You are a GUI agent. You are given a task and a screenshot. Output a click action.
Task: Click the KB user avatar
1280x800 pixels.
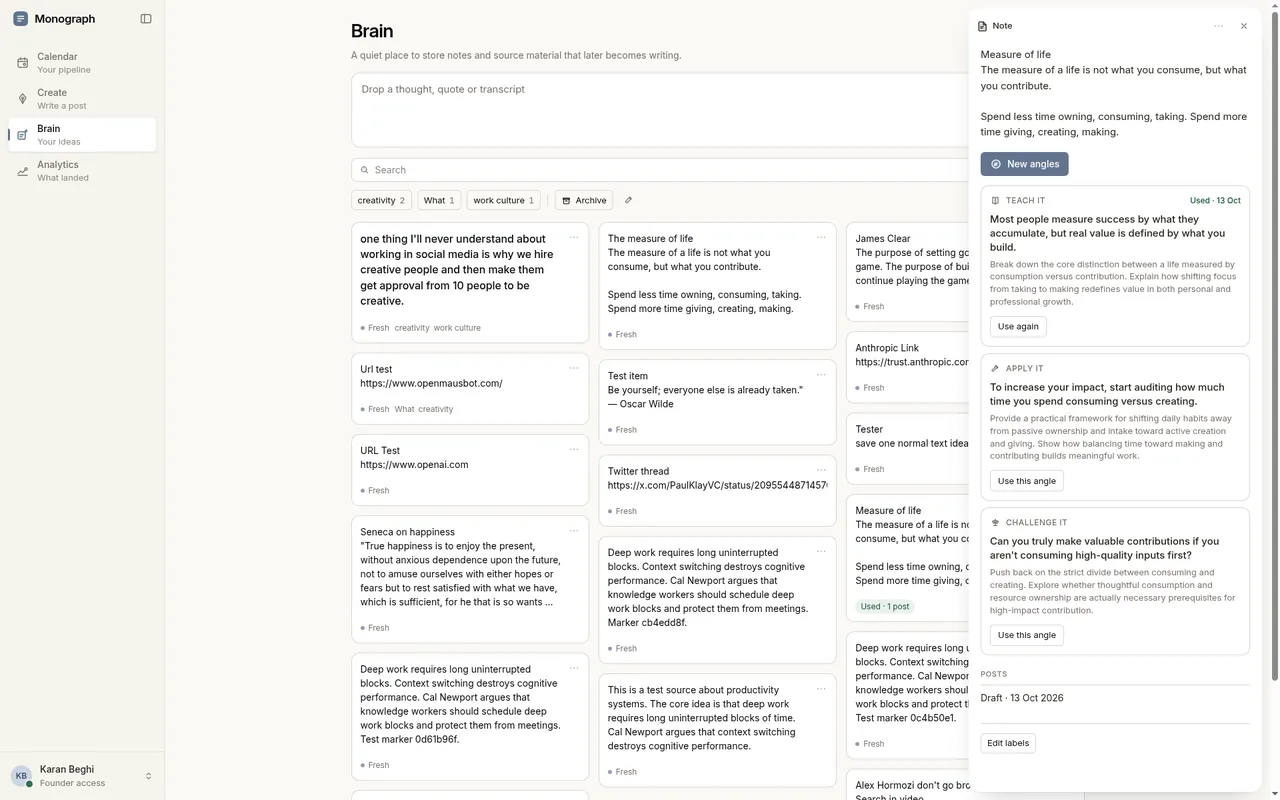21,776
